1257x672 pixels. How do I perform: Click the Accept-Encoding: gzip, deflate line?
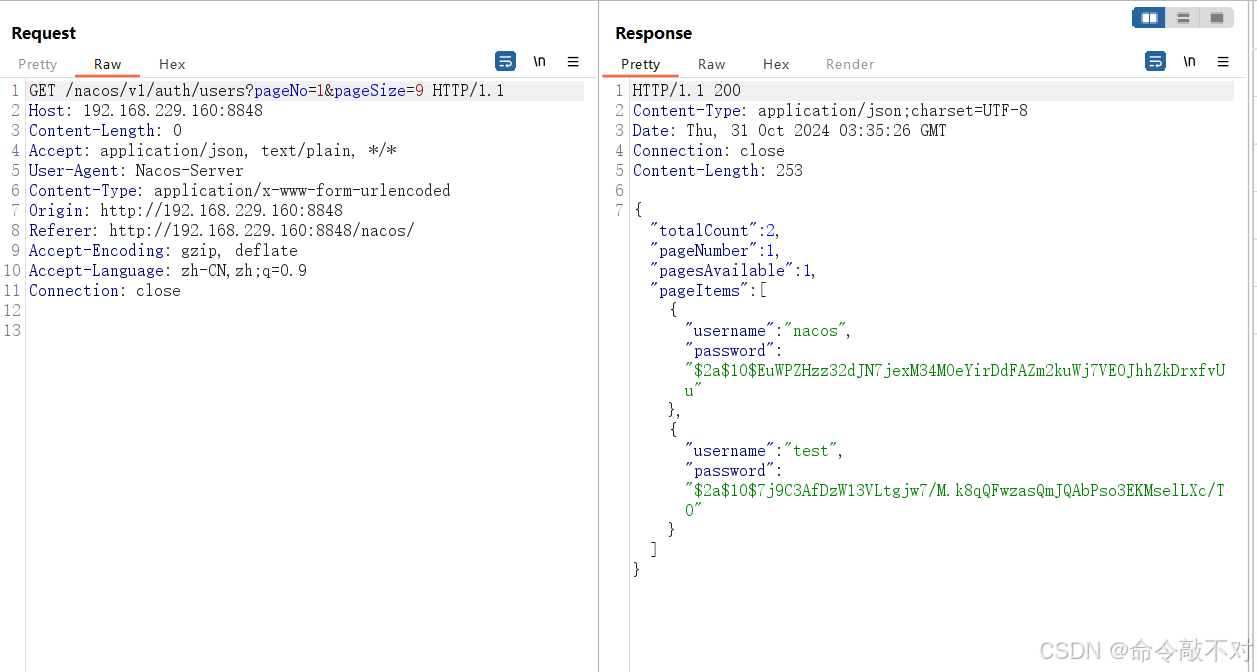point(163,251)
